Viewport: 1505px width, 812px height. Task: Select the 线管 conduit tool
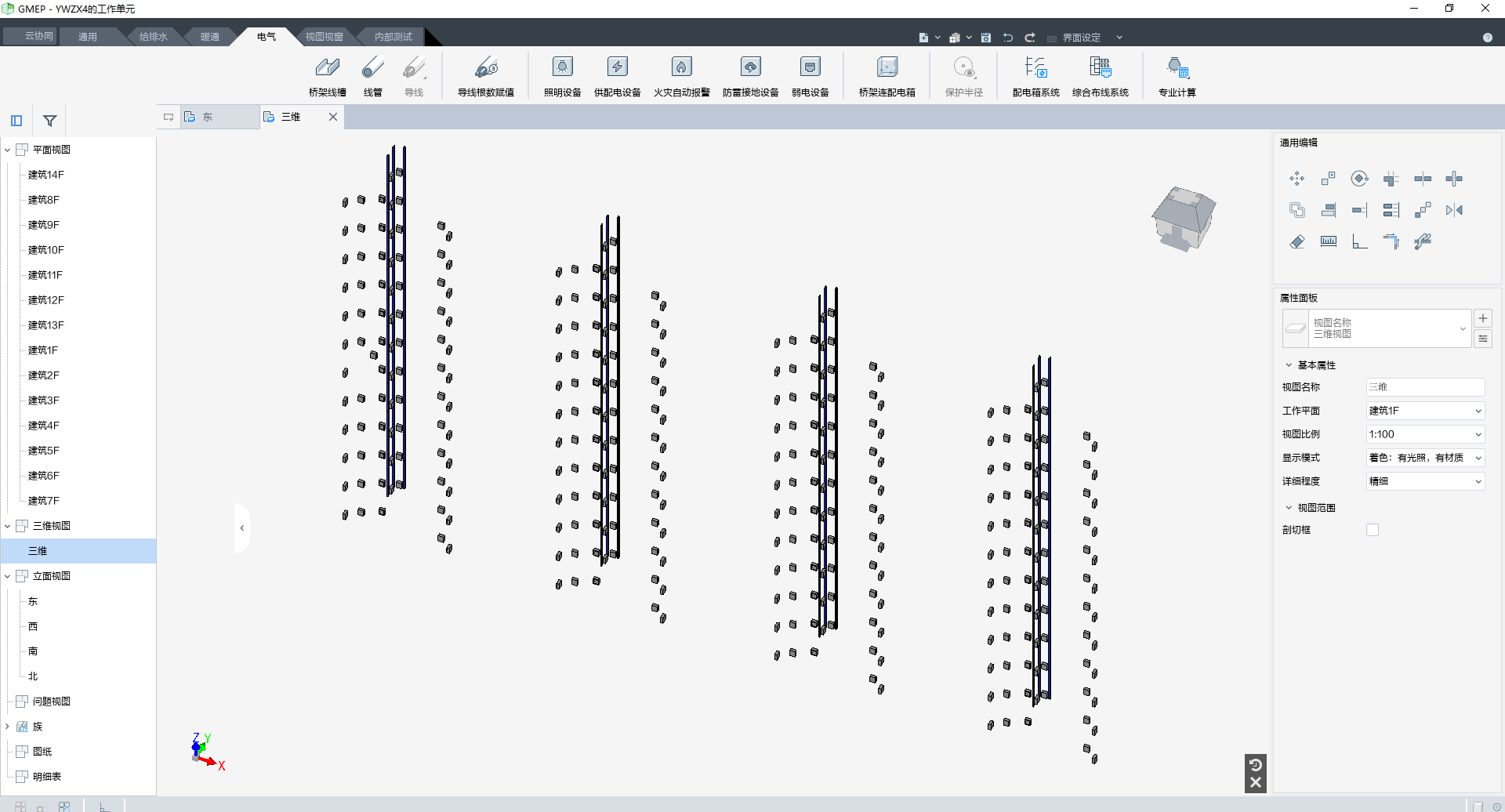(372, 76)
